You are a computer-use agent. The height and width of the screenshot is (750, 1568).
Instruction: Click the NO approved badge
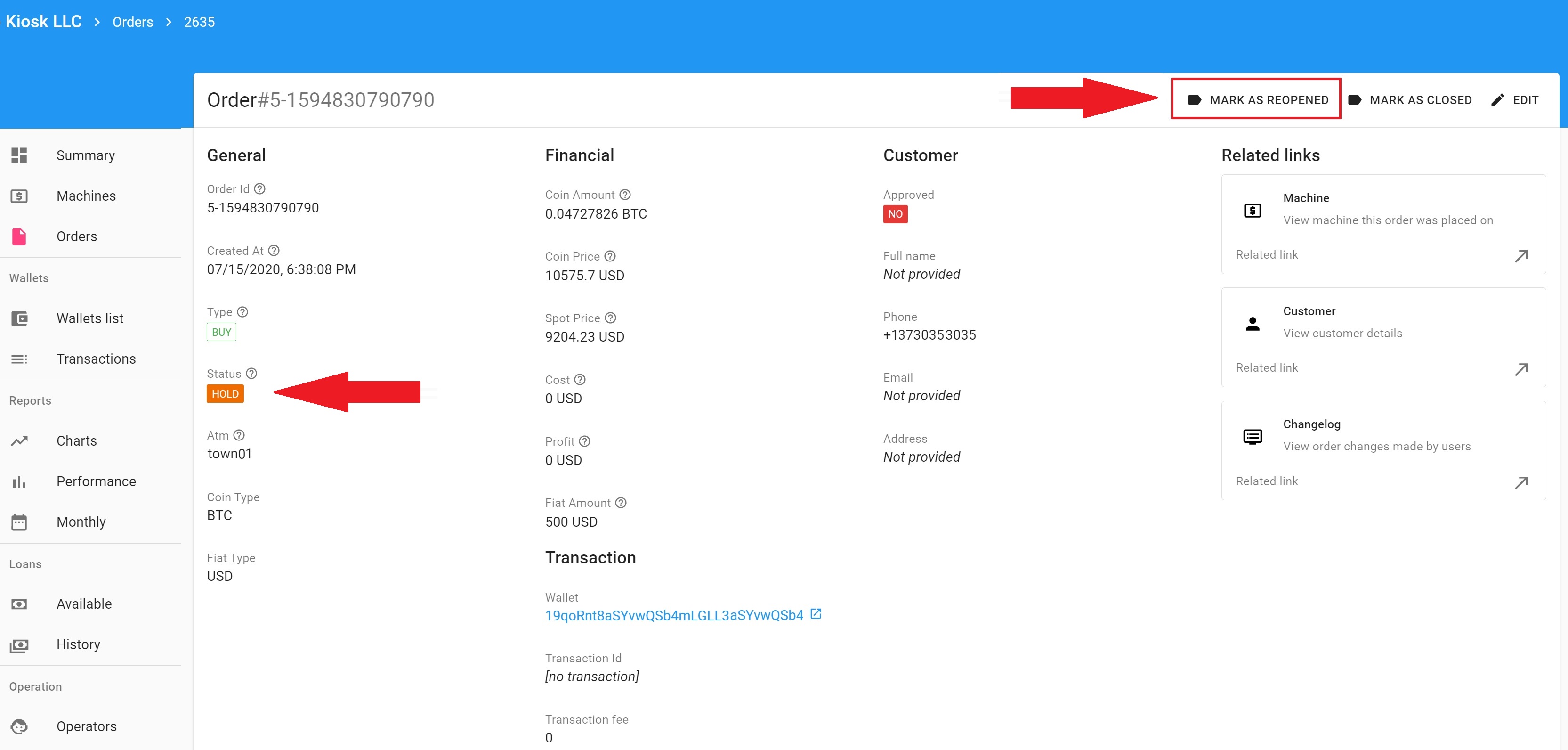(x=896, y=214)
